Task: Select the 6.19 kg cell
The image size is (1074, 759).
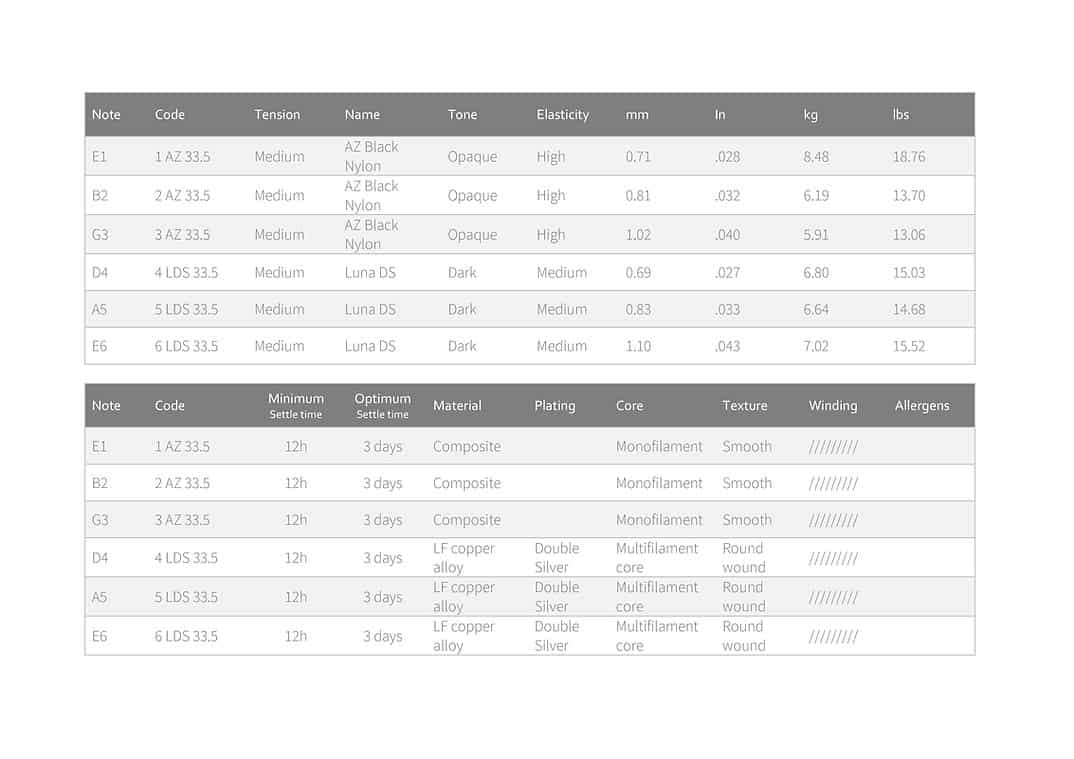Action: tap(816, 196)
